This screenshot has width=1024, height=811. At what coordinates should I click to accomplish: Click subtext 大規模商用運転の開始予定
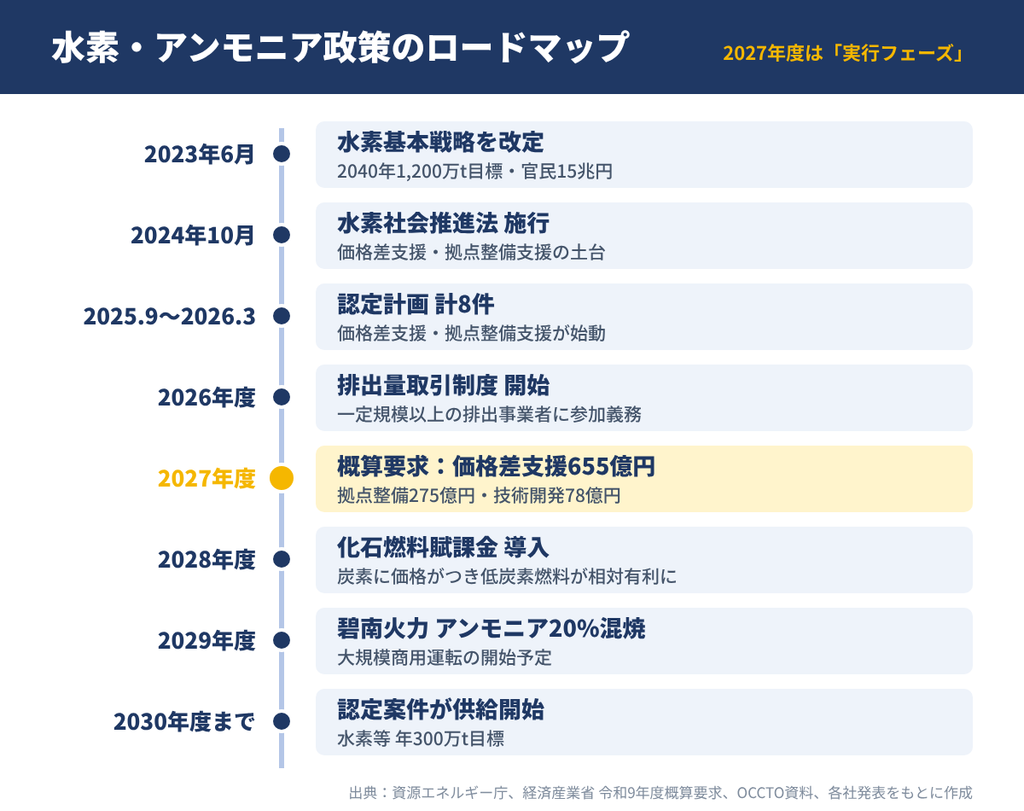tap(444, 658)
